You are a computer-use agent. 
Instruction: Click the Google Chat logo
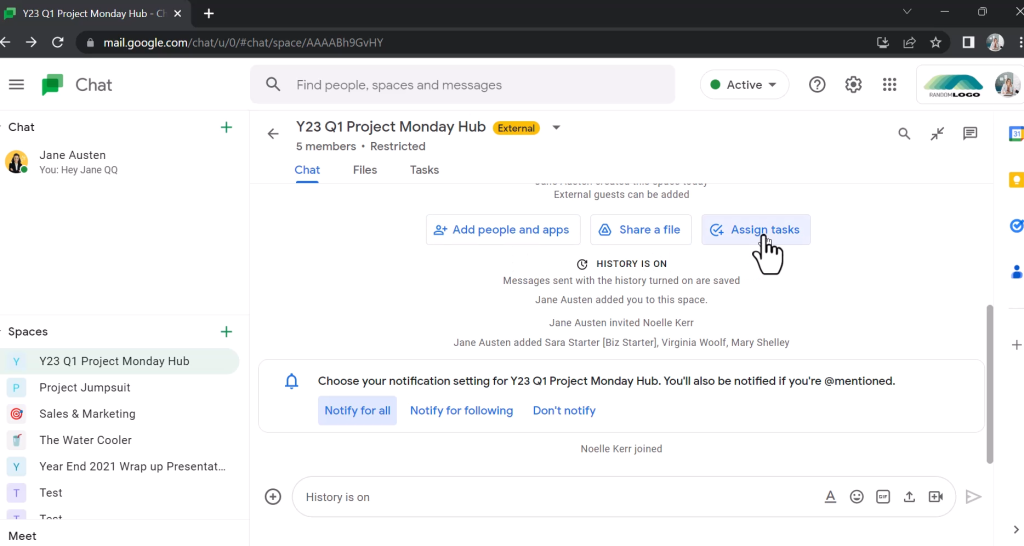(x=52, y=85)
